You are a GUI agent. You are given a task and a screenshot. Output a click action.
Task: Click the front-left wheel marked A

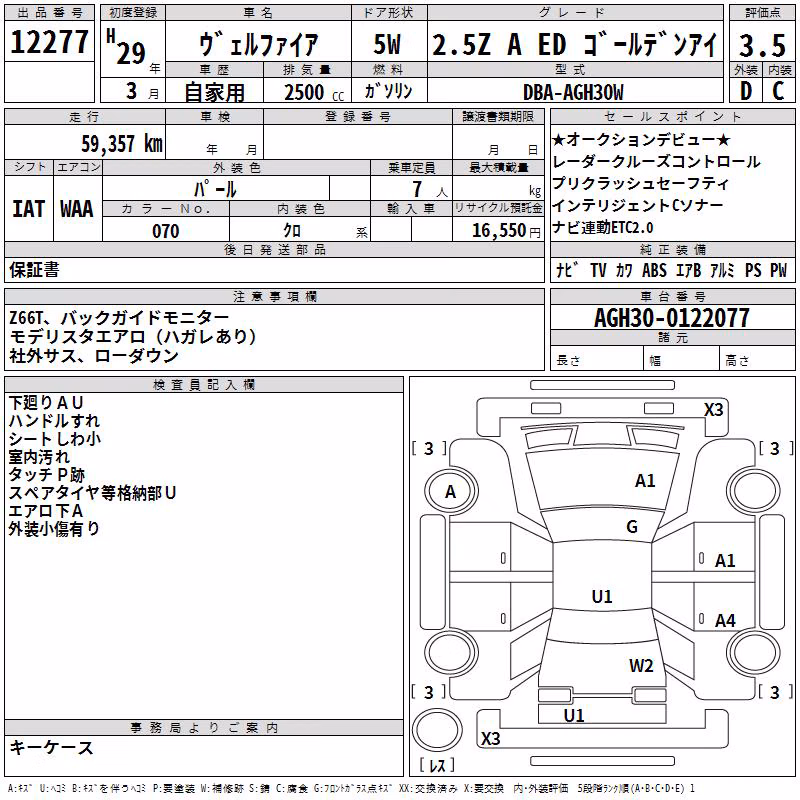coord(451,492)
